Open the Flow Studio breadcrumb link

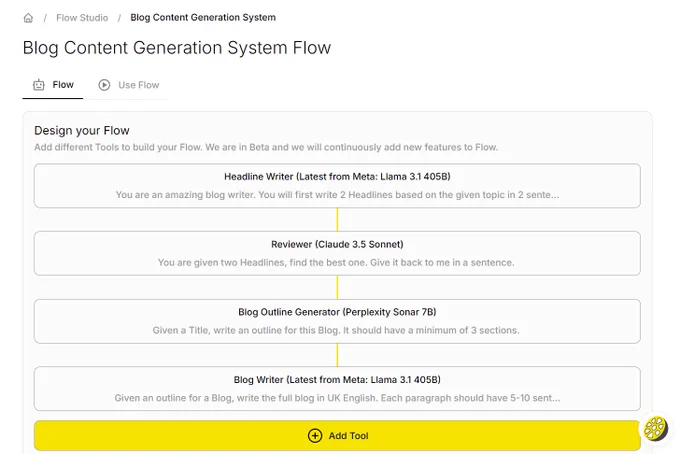[x=82, y=18]
